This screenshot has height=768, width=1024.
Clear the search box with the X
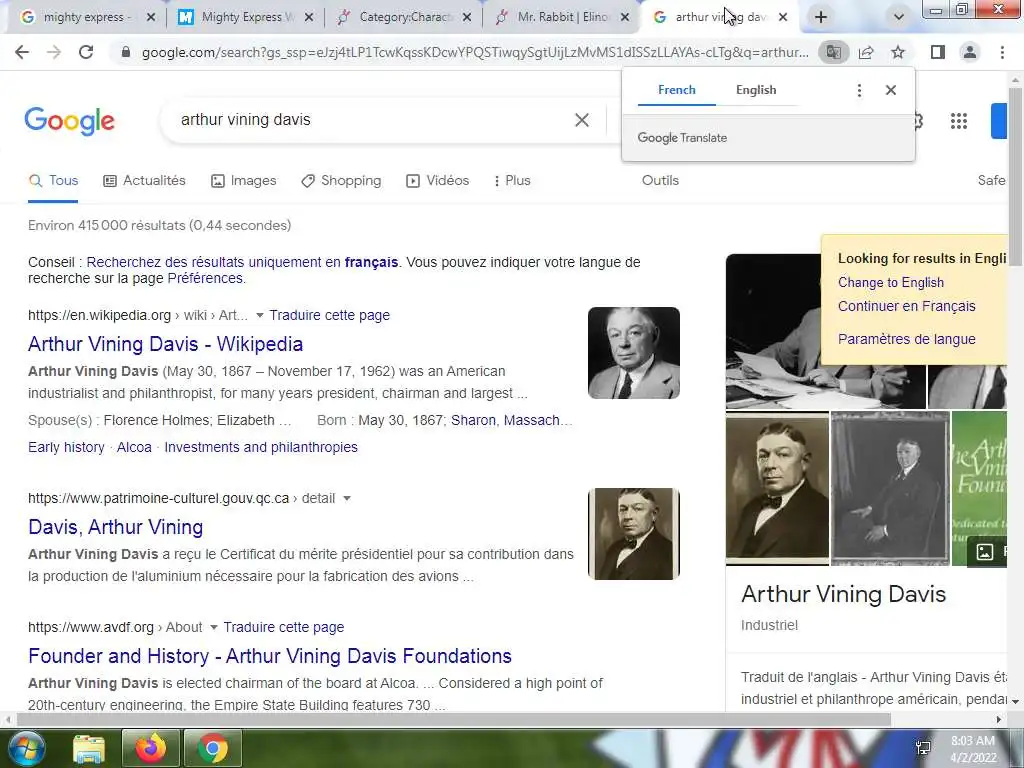tap(581, 120)
